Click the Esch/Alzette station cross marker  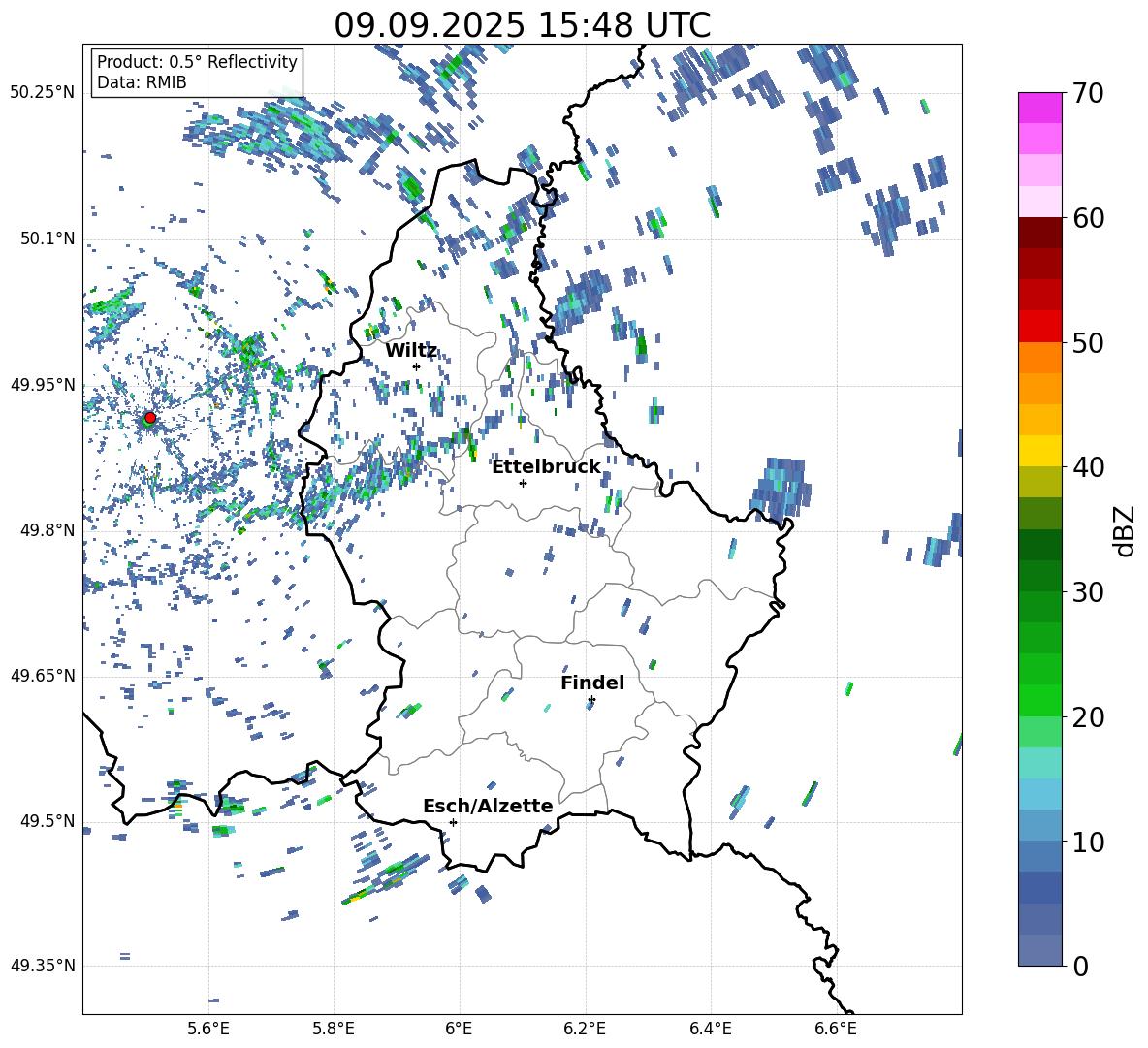453,822
